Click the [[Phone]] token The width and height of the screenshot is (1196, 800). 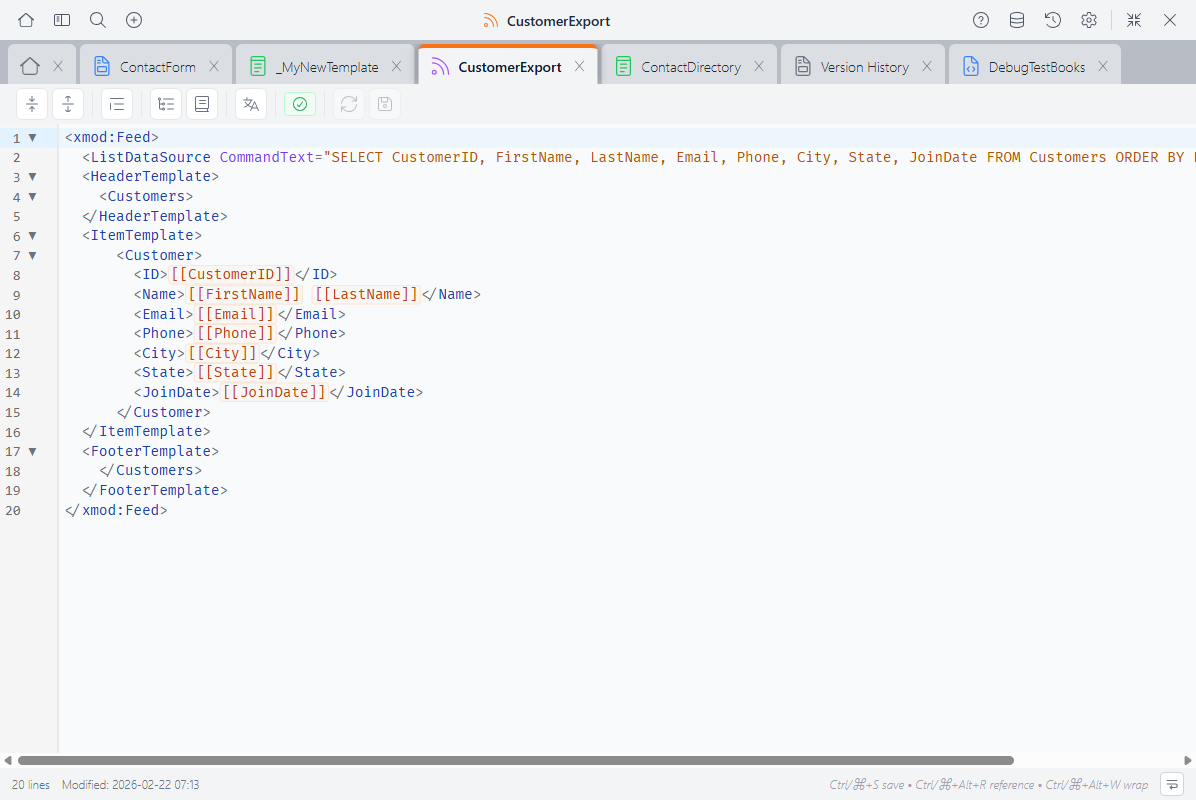(235, 333)
